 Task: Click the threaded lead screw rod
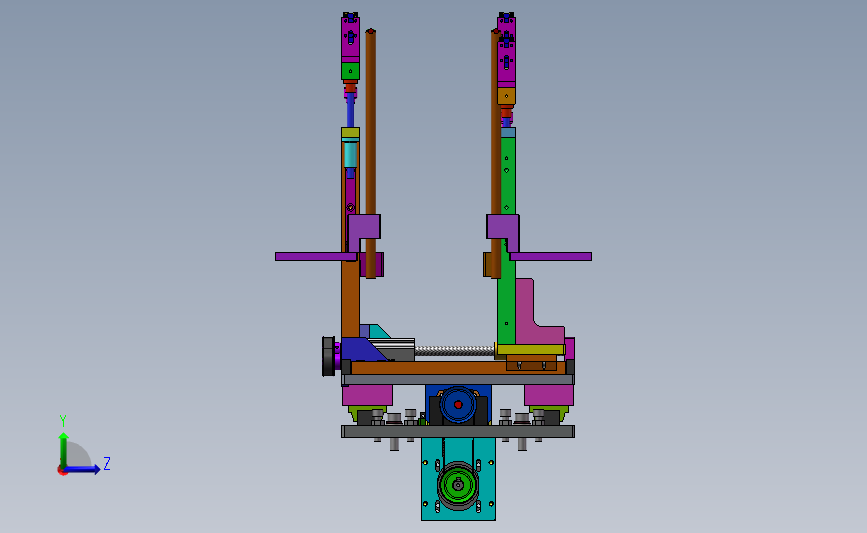point(455,350)
